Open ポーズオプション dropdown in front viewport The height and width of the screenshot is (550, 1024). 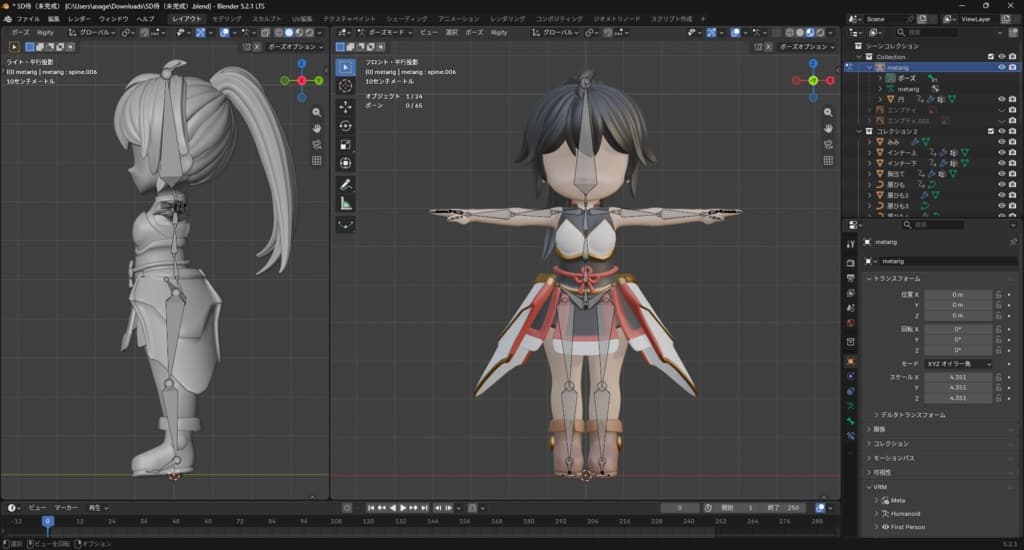(807, 47)
